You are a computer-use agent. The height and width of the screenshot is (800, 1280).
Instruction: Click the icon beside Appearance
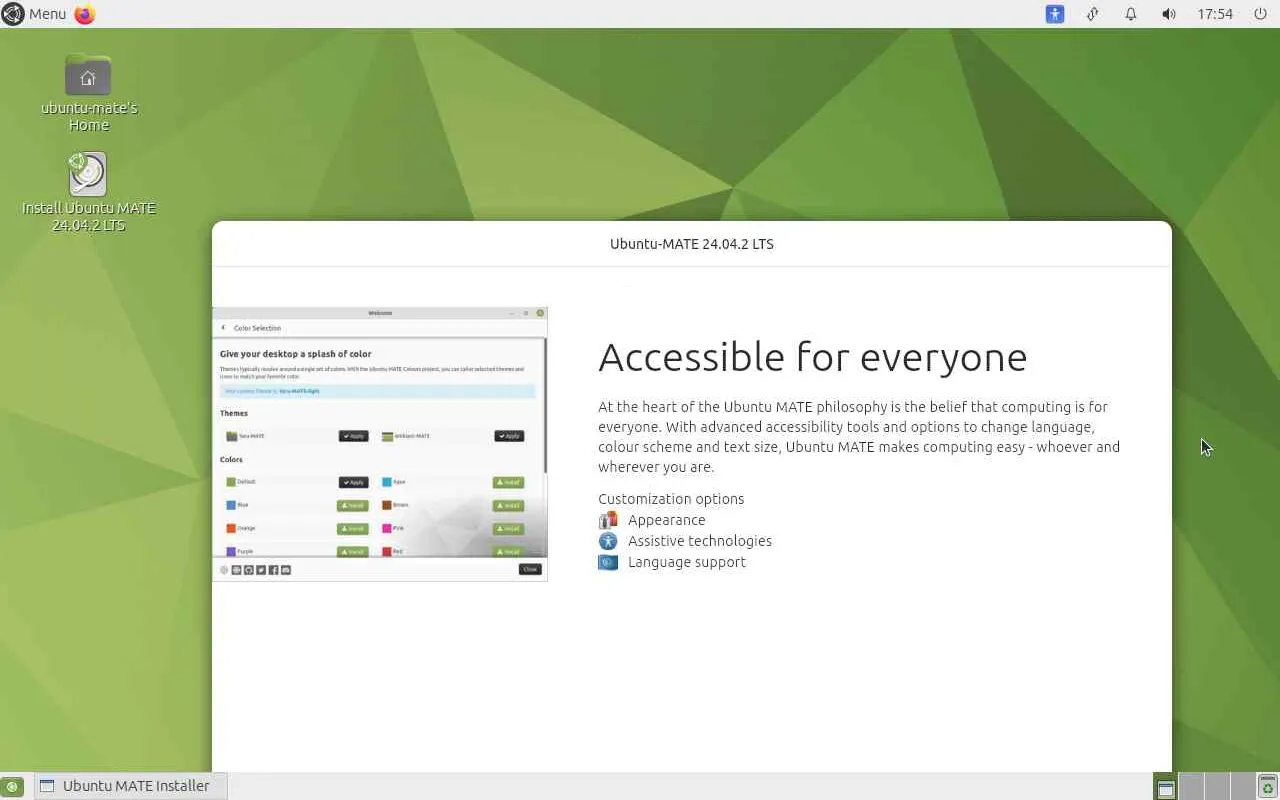[608, 520]
